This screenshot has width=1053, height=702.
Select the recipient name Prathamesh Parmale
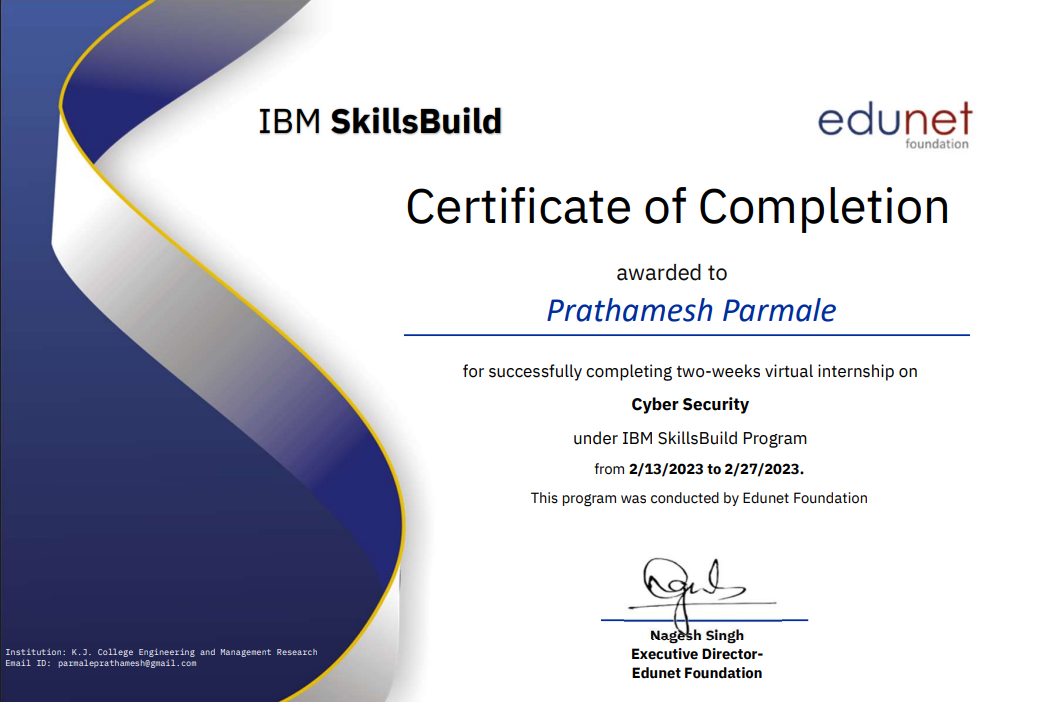click(x=691, y=310)
